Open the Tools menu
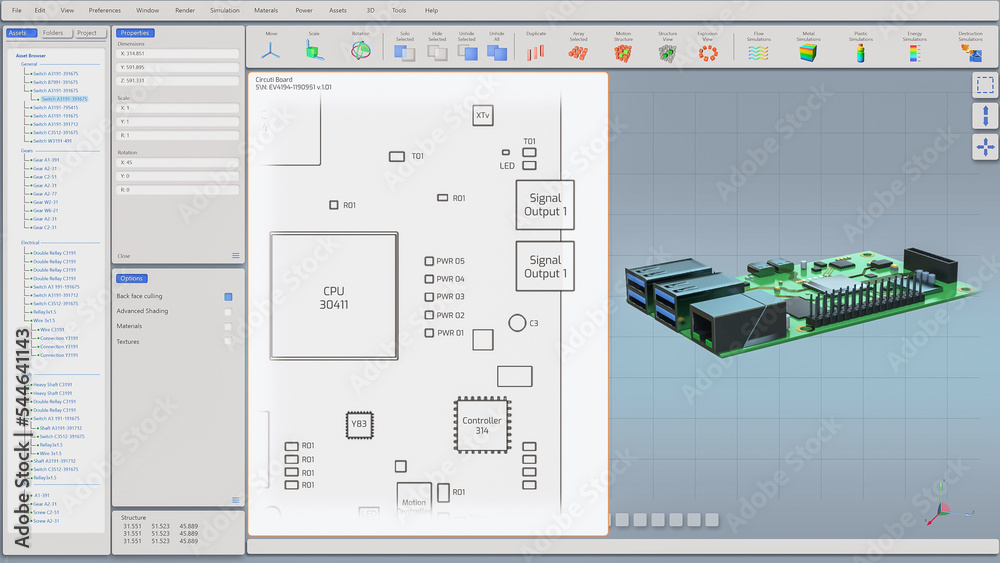 [399, 10]
